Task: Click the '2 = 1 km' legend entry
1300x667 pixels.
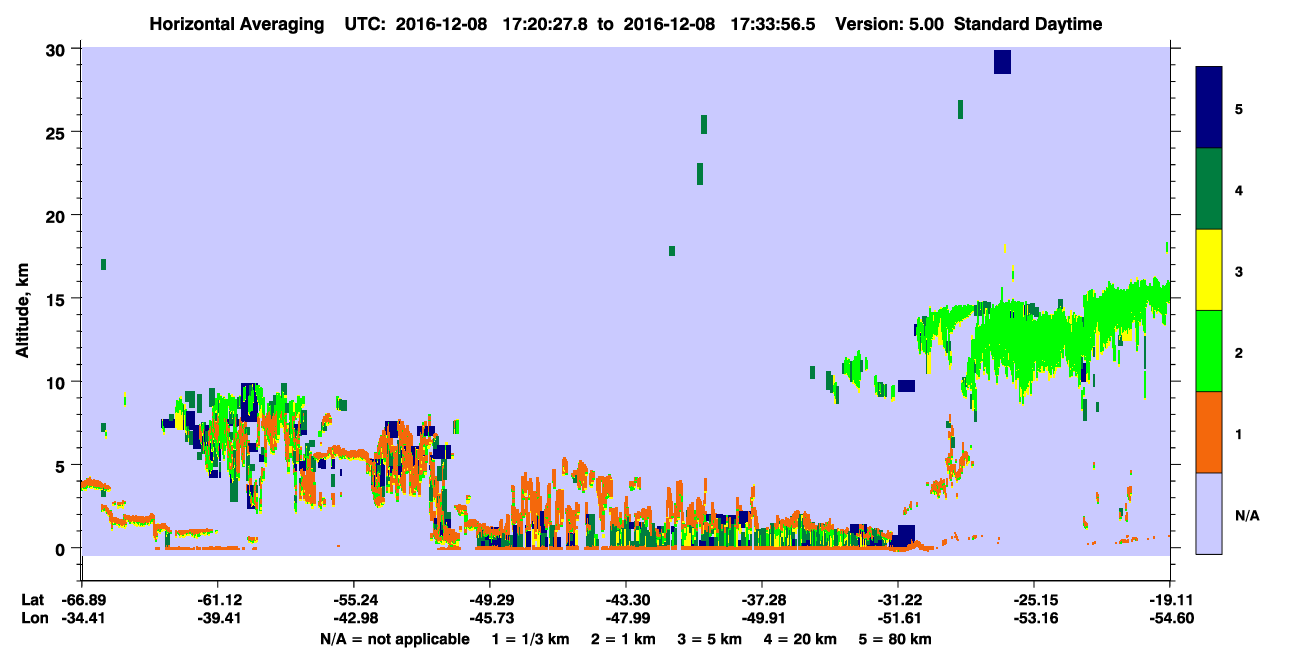Action: pyautogui.click(x=625, y=639)
